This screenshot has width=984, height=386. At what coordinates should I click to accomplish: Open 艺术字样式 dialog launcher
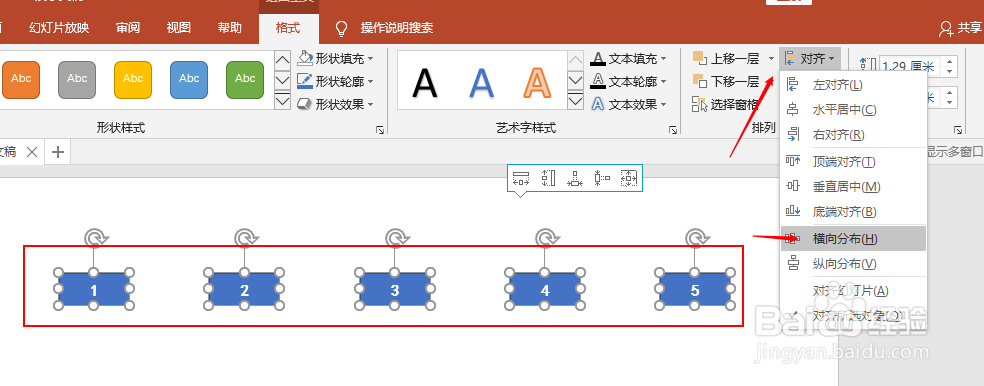point(673,130)
